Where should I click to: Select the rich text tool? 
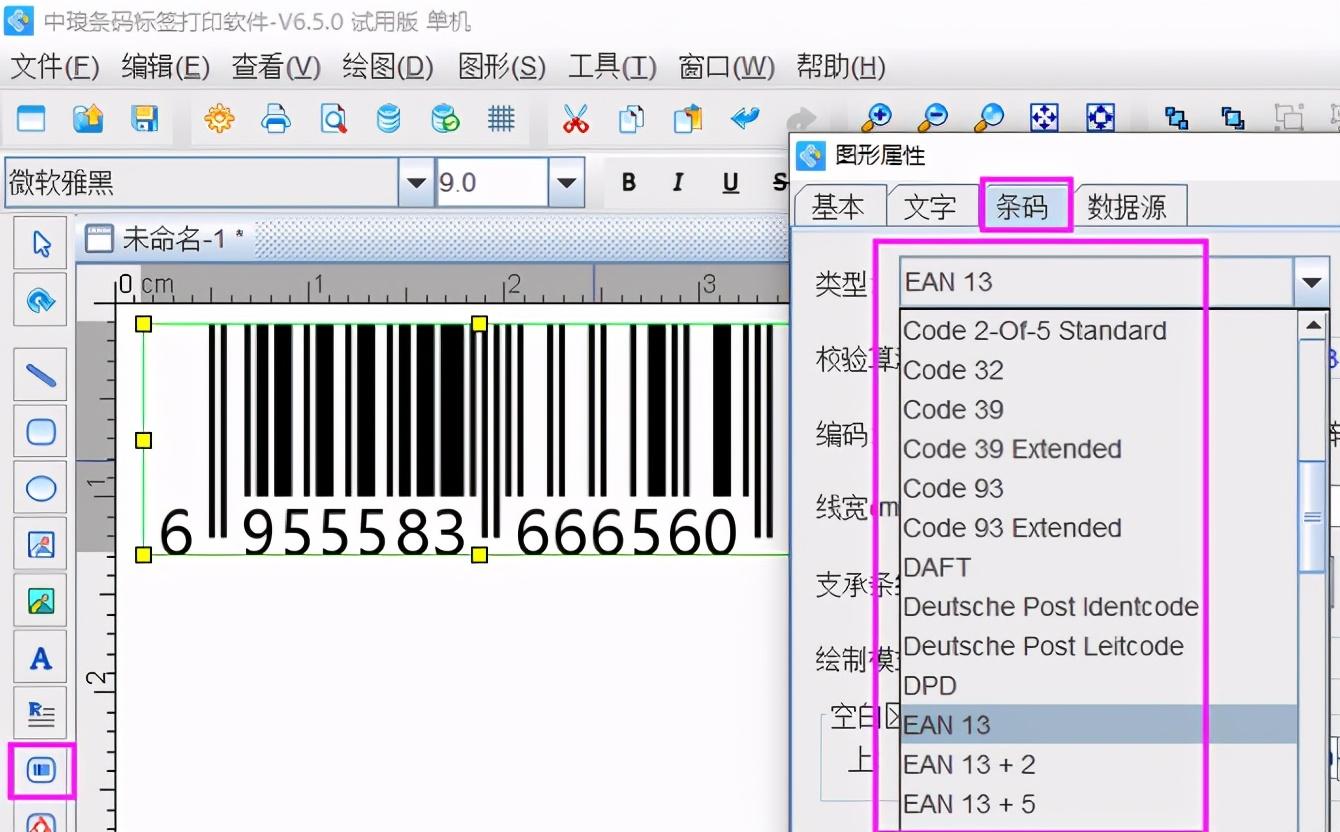pyautogui.click(x=40, y=713)
